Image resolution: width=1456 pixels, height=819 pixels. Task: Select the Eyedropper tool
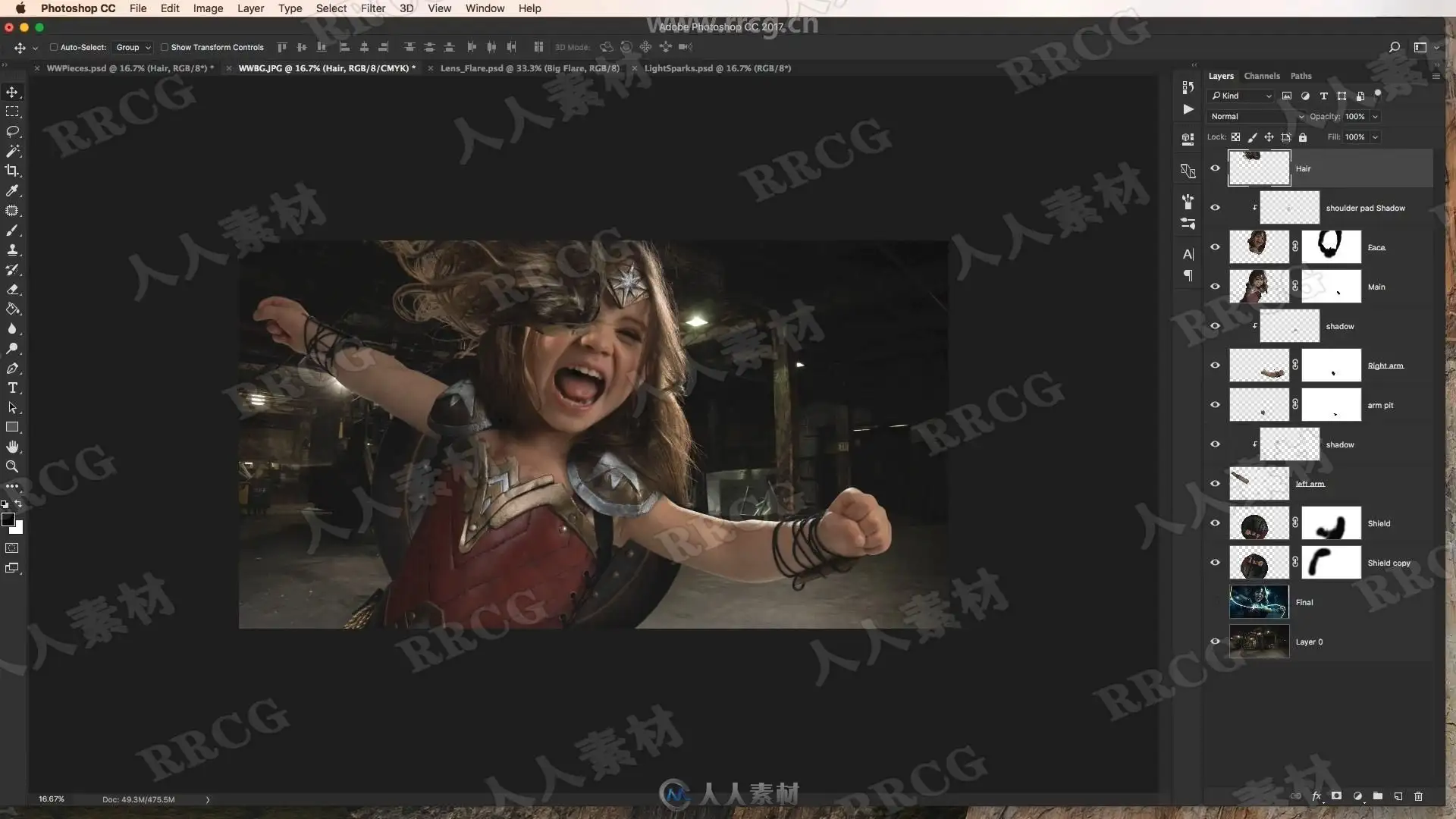[x=12, y=190]
